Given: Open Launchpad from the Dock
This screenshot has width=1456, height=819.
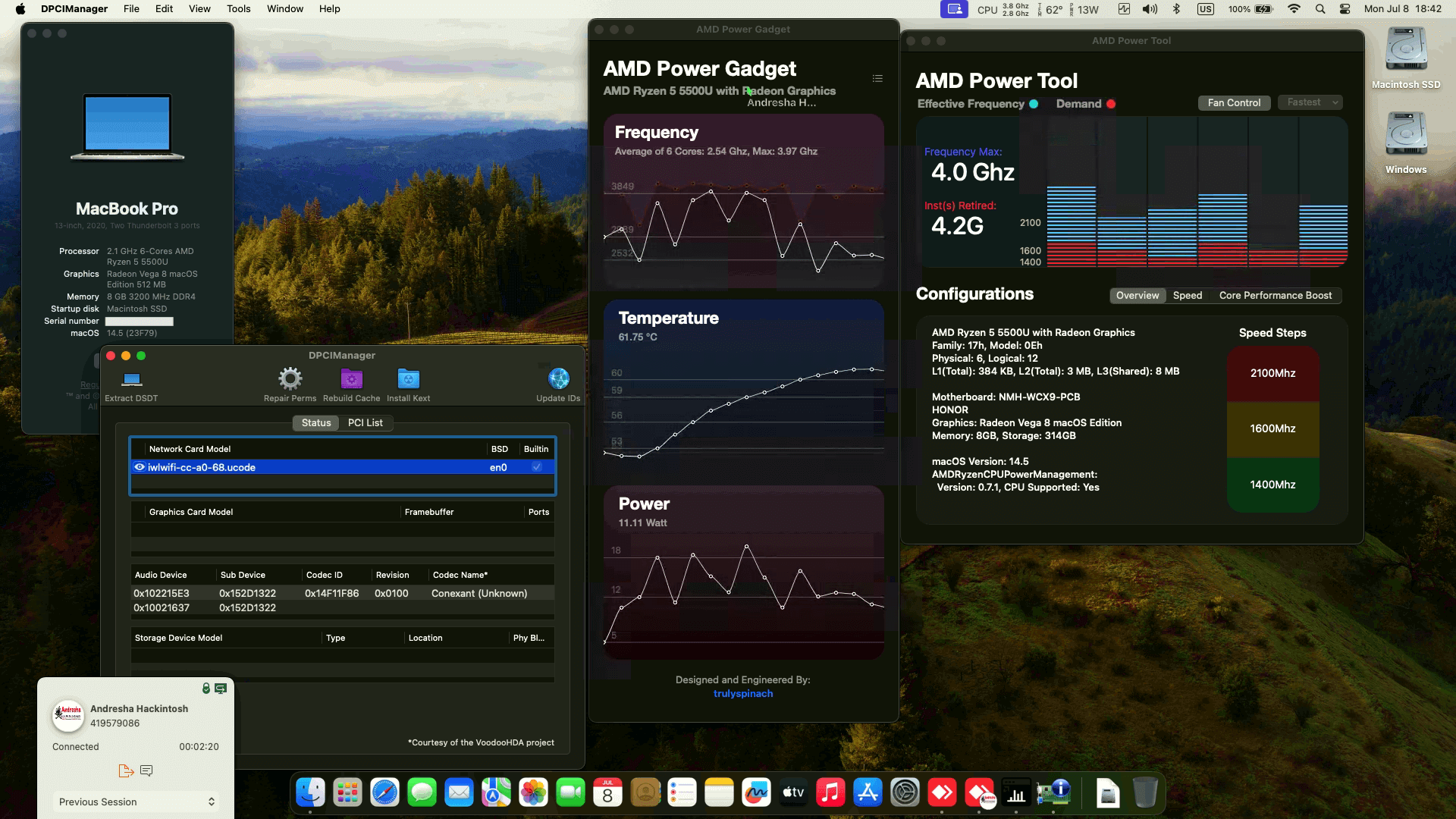Looking at the screenshot, I should pos(347,793).
